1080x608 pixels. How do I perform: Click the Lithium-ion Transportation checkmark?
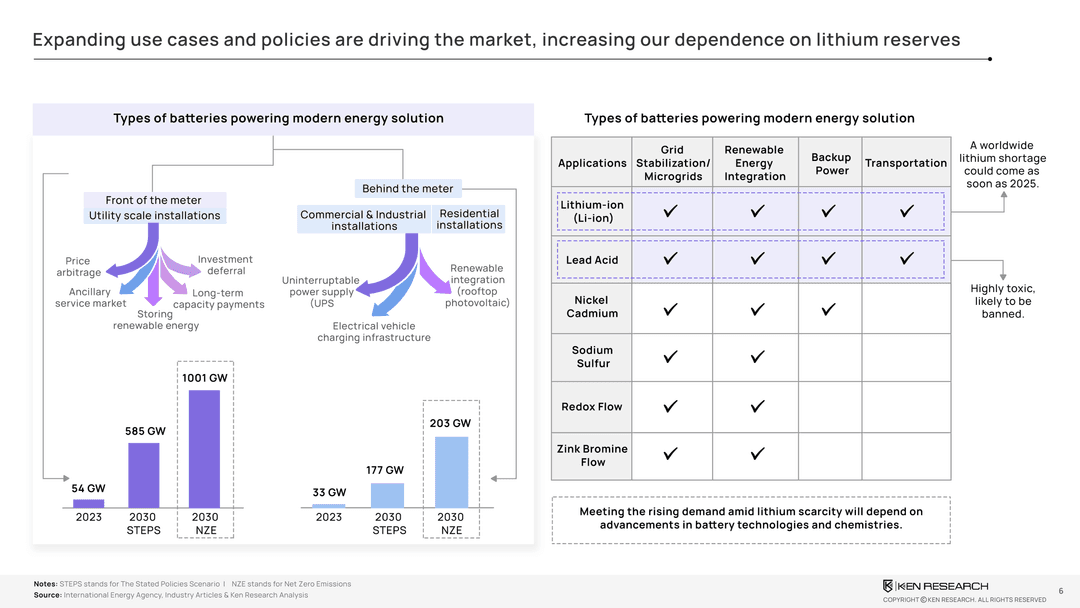[x=906, y=212]
